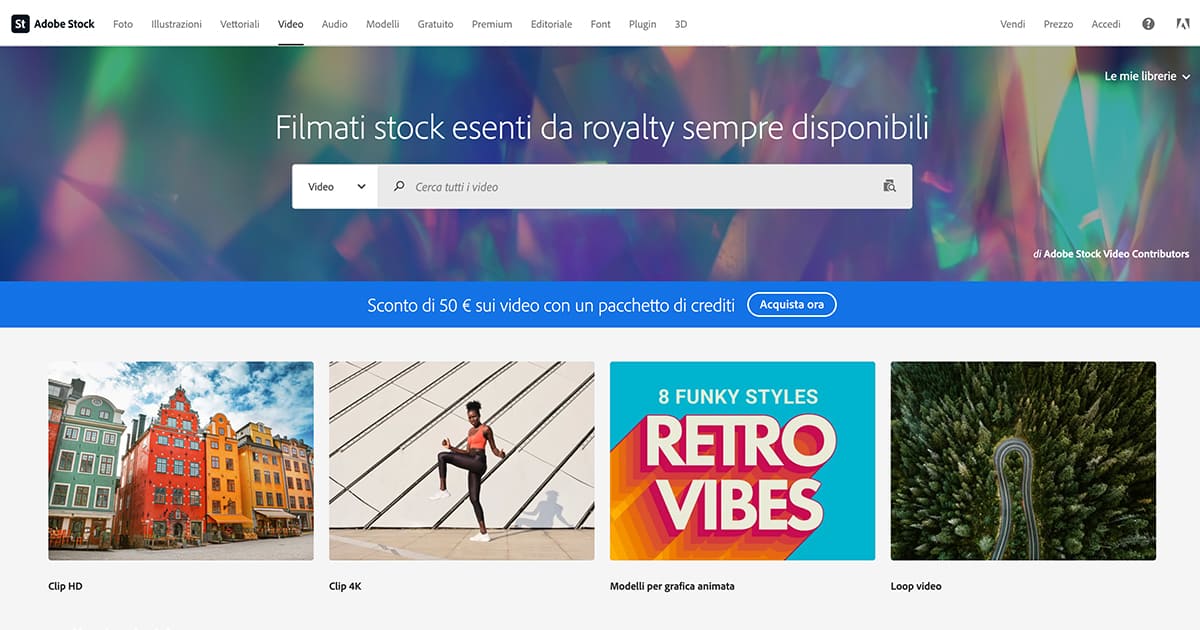Select the Audio menu item

(x=335, y=24)
